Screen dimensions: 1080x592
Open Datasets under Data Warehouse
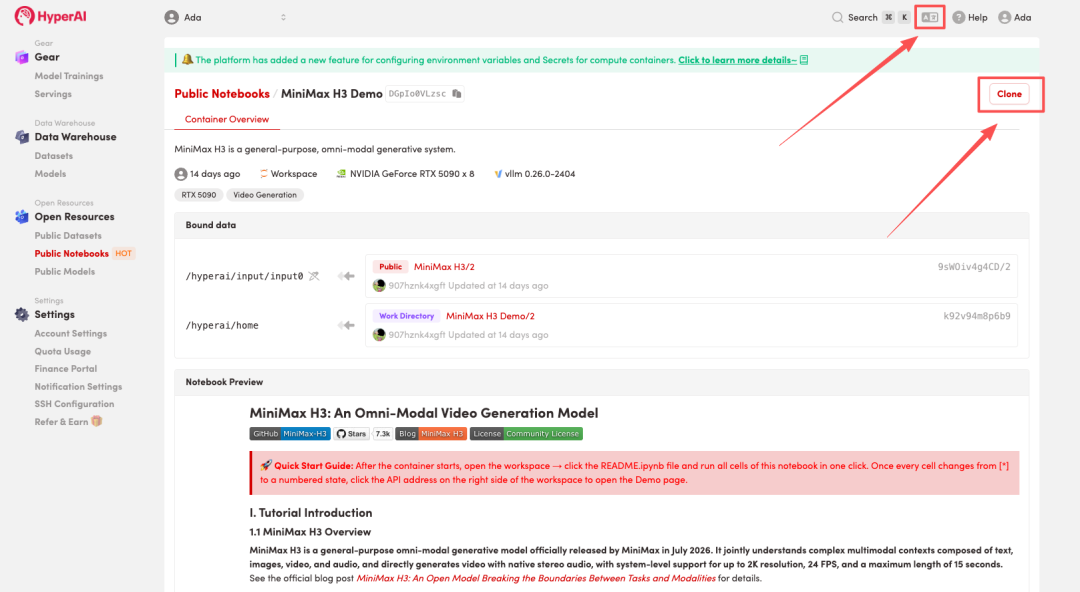pos(54,156)
